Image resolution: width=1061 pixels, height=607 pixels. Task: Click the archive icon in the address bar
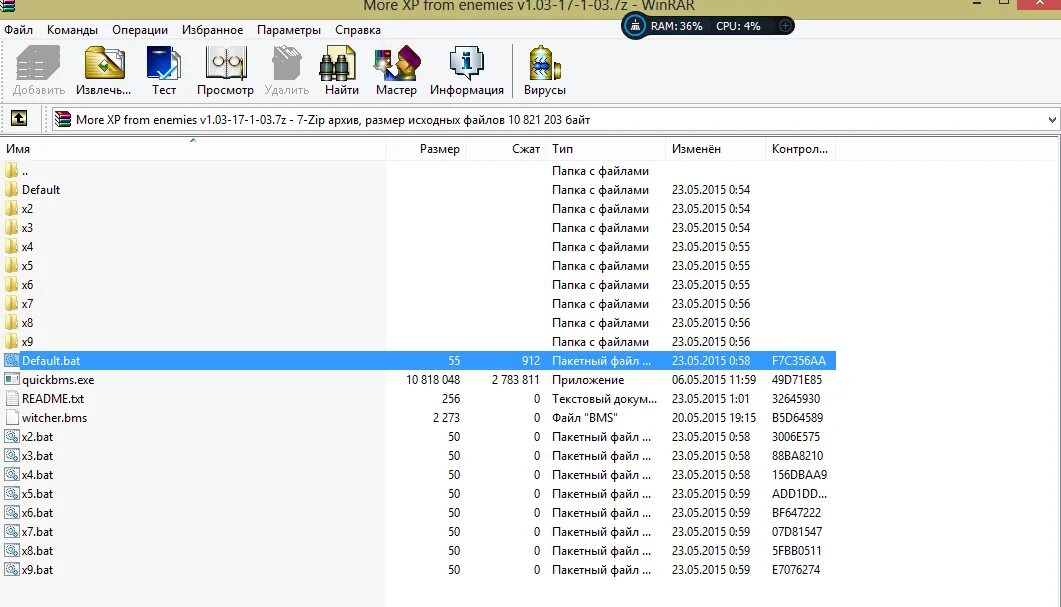point(63,119)
